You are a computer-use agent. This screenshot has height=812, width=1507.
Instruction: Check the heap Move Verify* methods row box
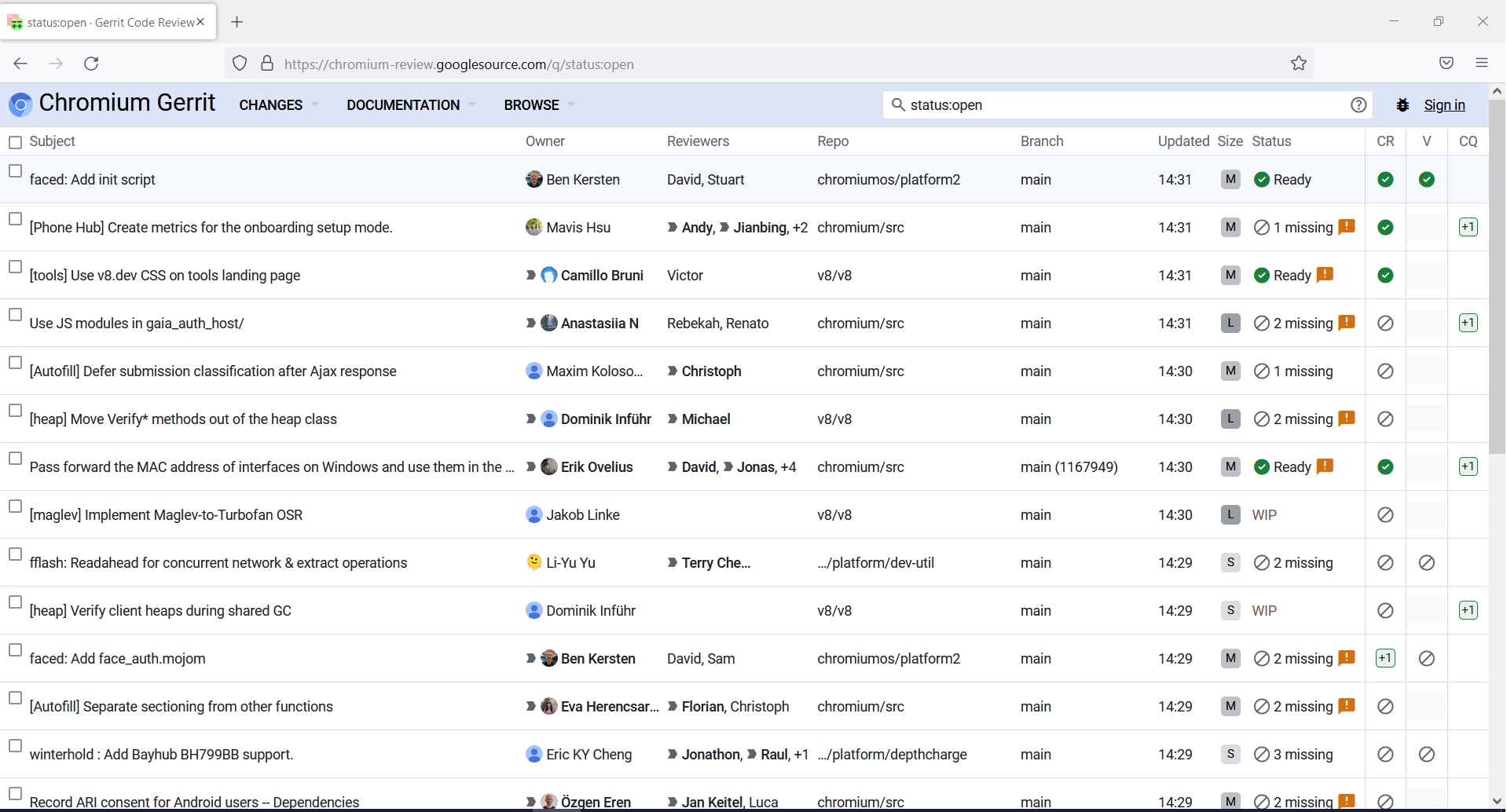coord(15,411)
